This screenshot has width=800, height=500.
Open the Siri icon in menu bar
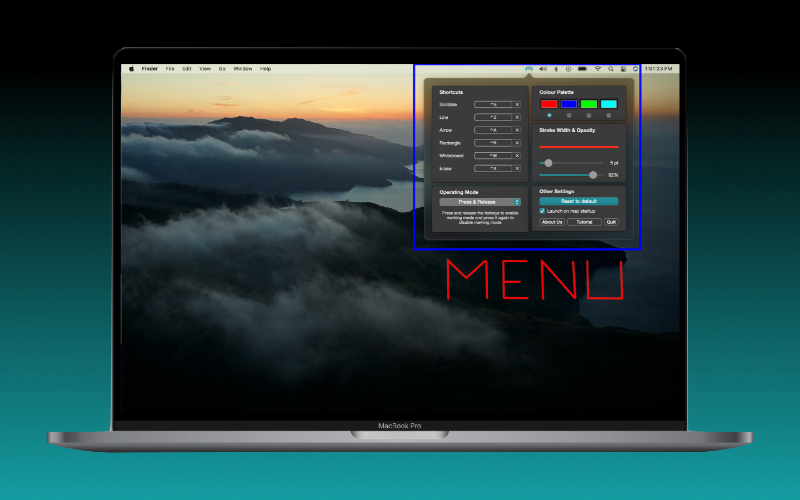635,68
